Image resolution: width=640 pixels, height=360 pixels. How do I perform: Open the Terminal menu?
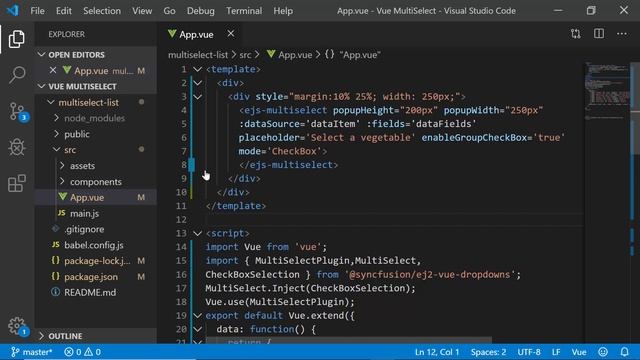point(244,11)
